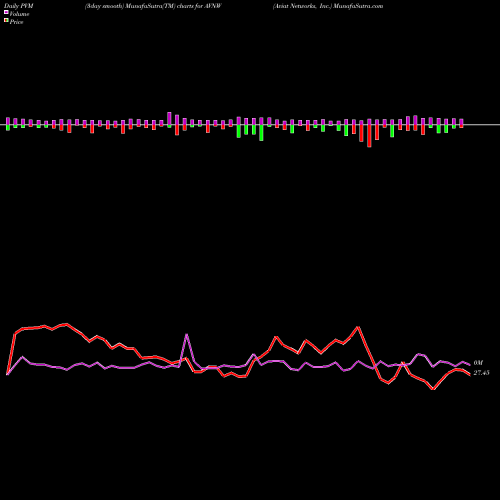Click the 'Price' legend label
This screenshot has height=500, width=500.
click(x=16, y=22)
